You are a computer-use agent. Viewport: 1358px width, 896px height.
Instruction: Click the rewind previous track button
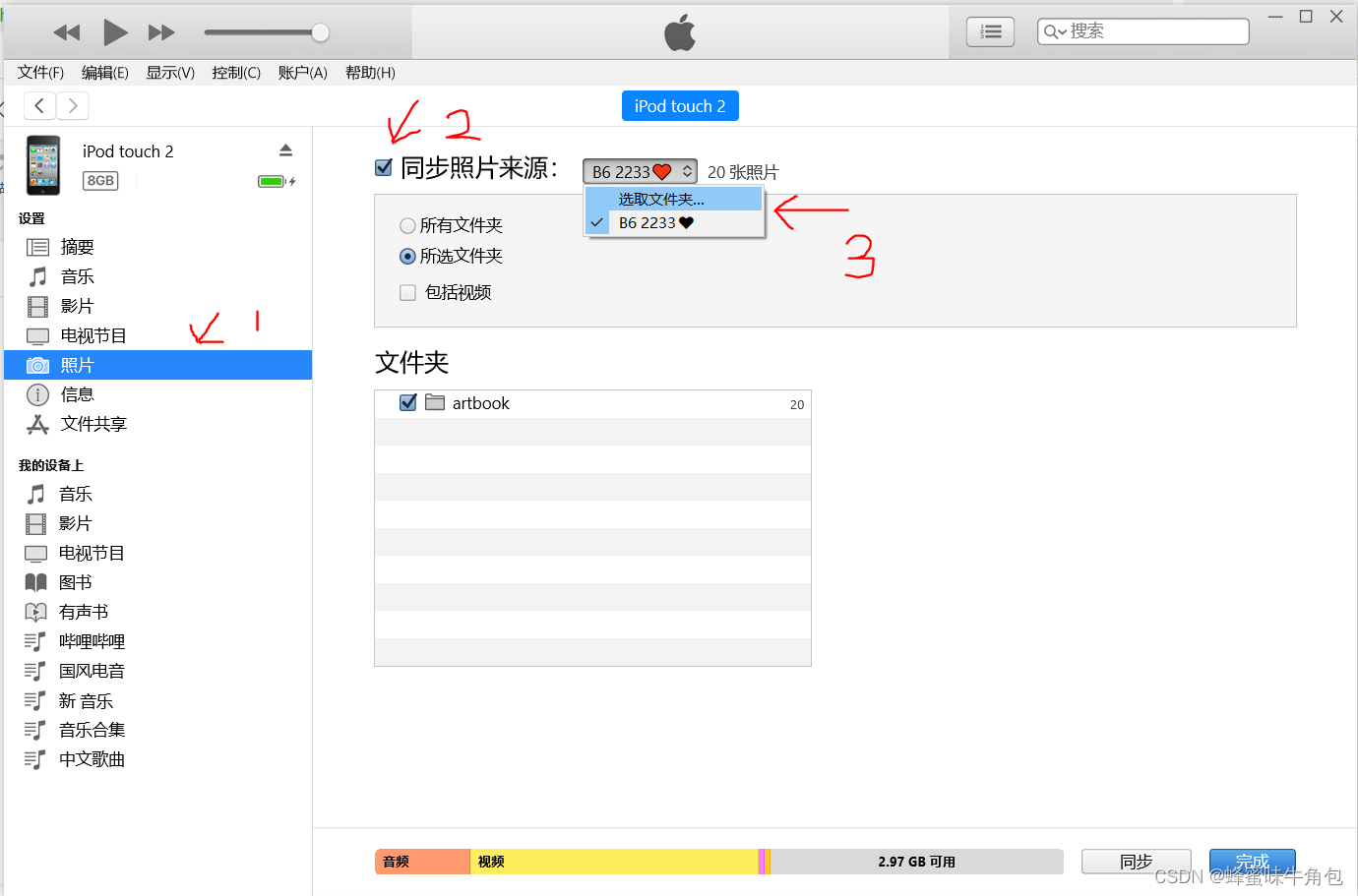(67, 32)
